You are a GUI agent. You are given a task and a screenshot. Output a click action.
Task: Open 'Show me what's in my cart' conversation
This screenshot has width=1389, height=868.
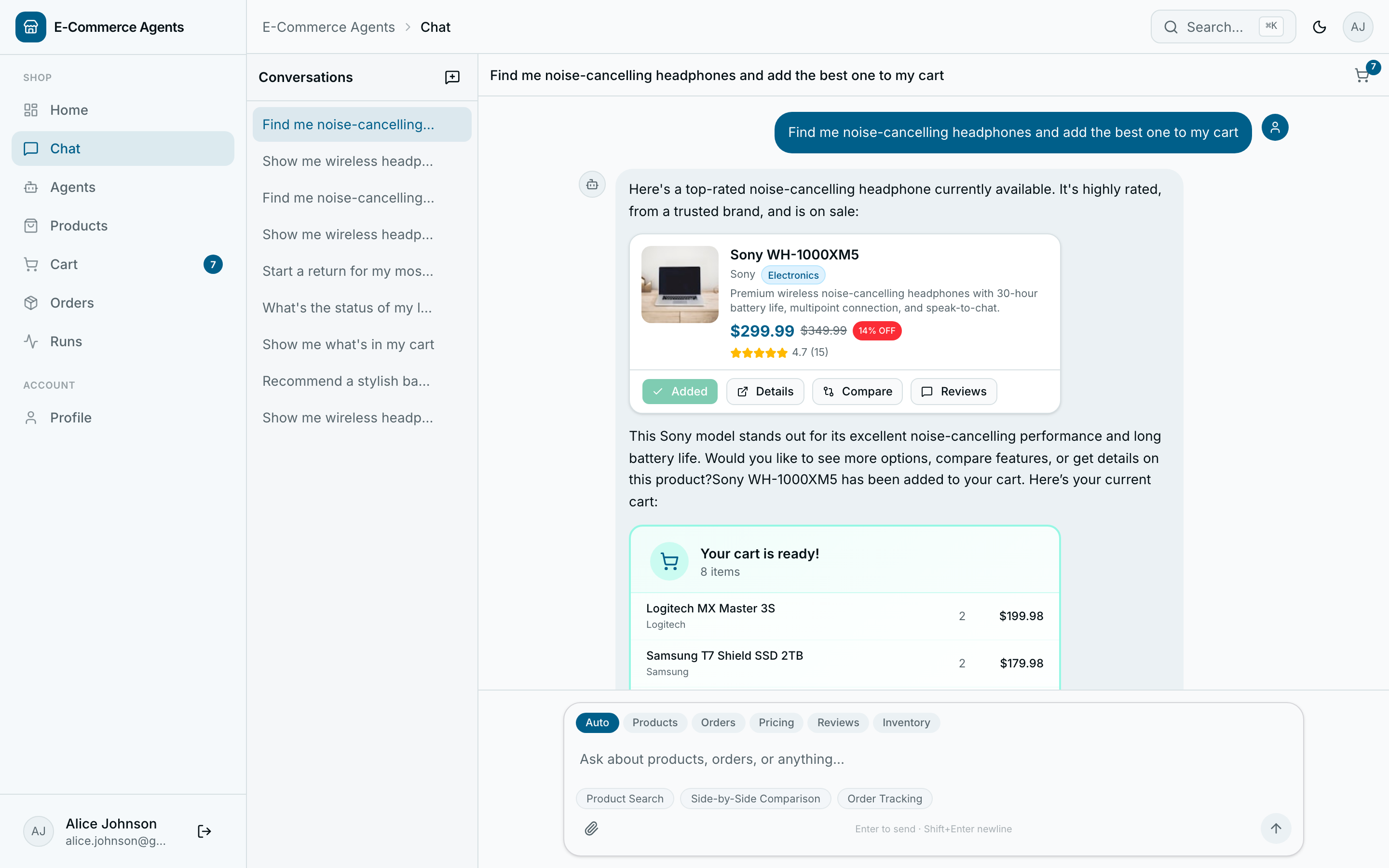coord(362,344)
